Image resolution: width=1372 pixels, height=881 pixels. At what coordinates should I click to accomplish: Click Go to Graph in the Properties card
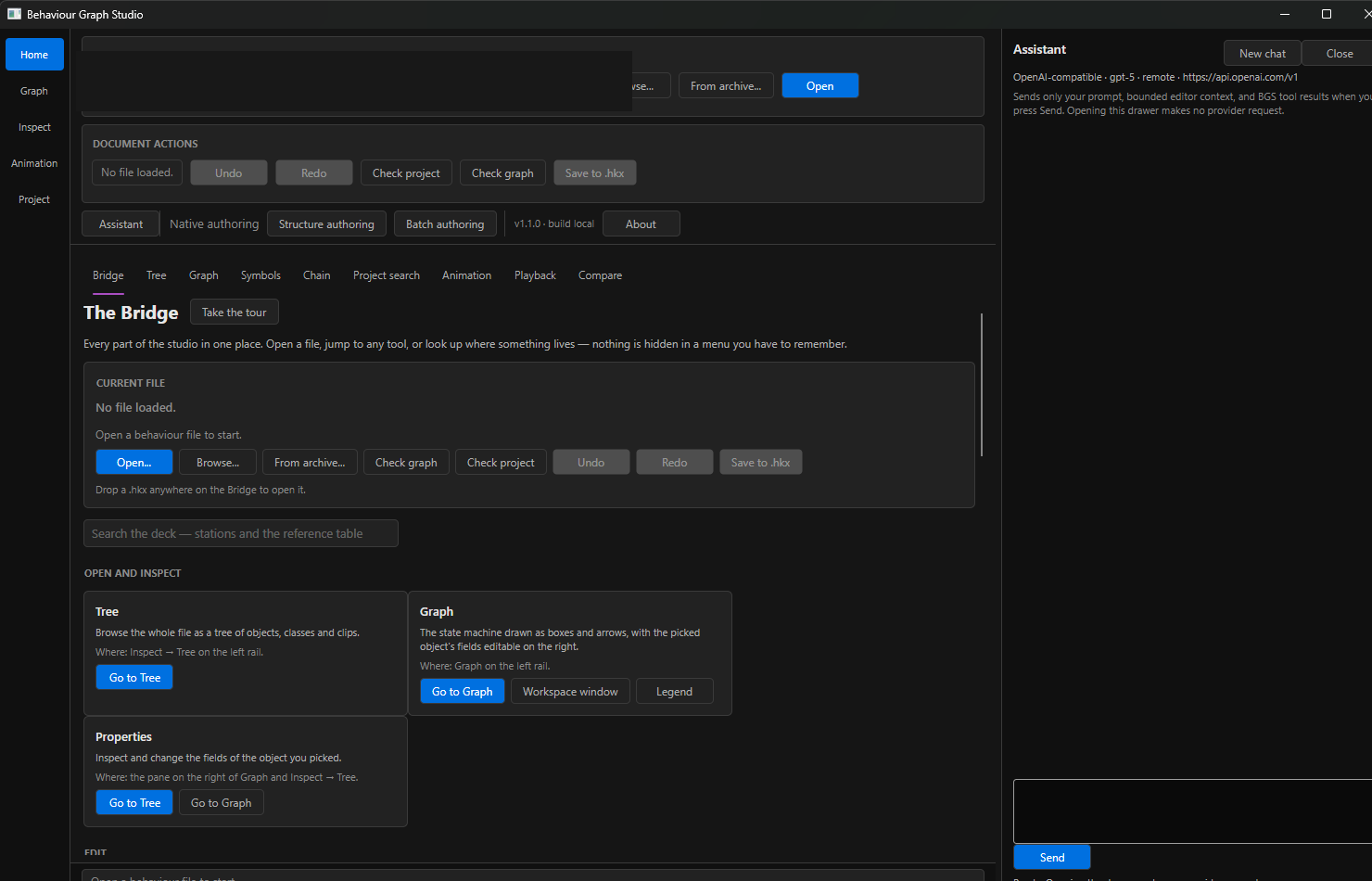click(222, 802)
